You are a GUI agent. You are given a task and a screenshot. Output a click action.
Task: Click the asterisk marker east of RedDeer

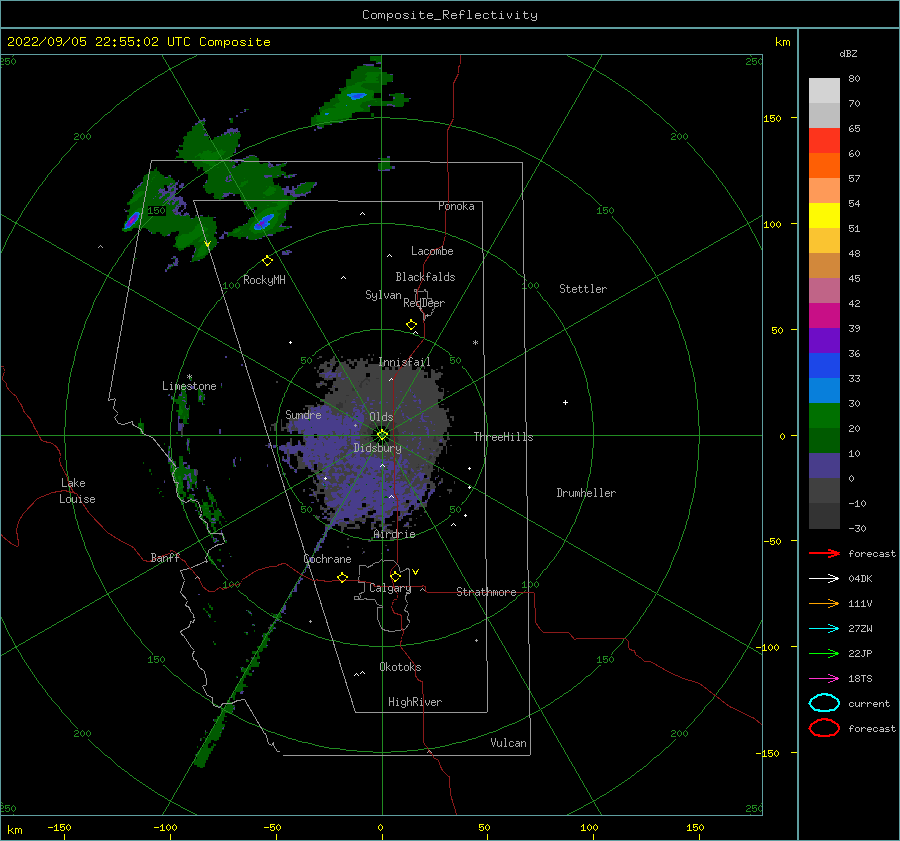(475, 343)
